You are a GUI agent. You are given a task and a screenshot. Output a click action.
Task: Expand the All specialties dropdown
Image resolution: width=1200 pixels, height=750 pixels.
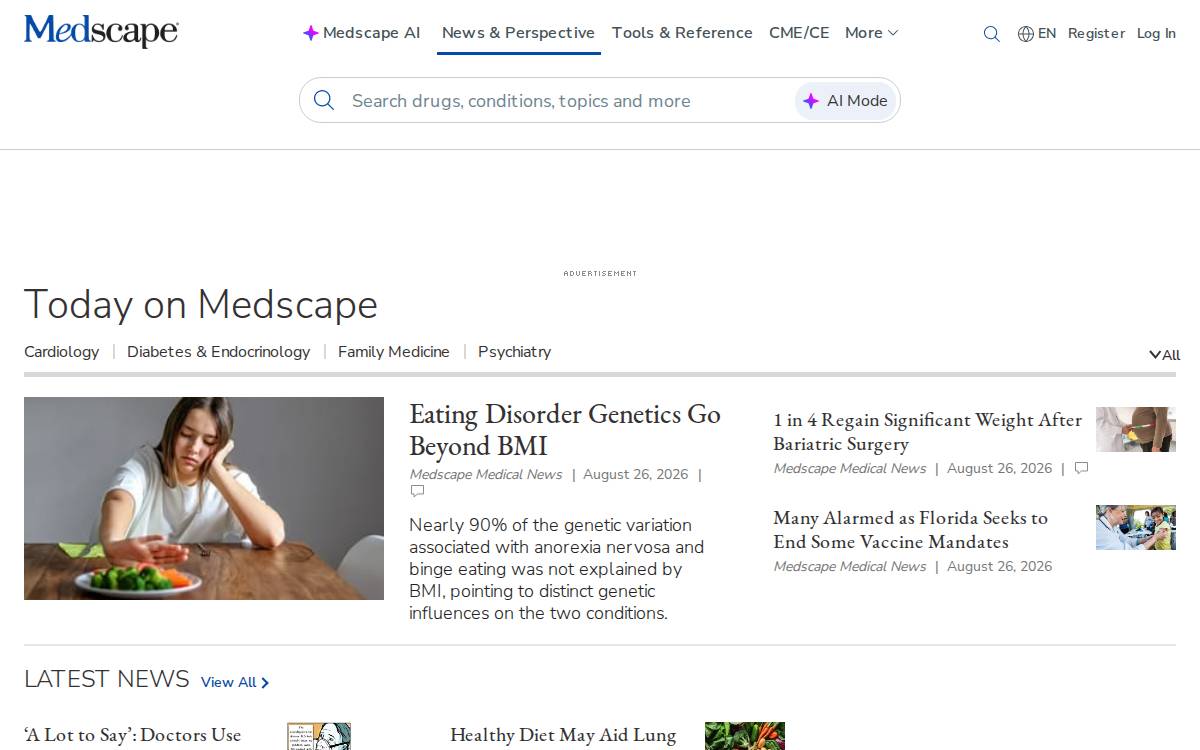(x=1164, y=355)
